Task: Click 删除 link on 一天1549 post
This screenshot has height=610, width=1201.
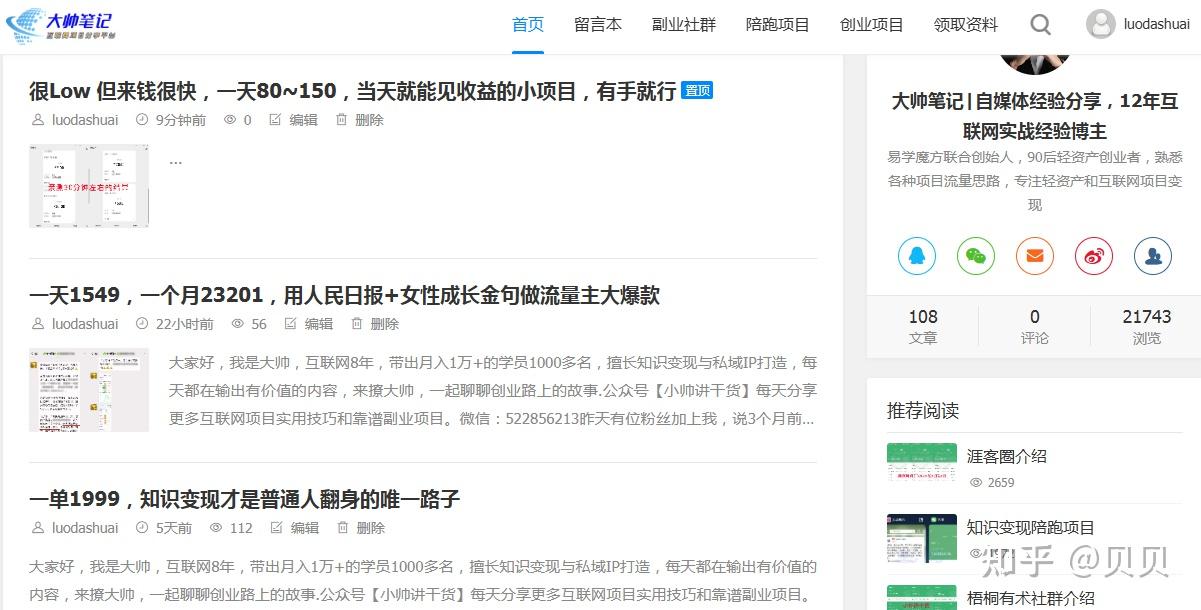Action: [386, 324]
